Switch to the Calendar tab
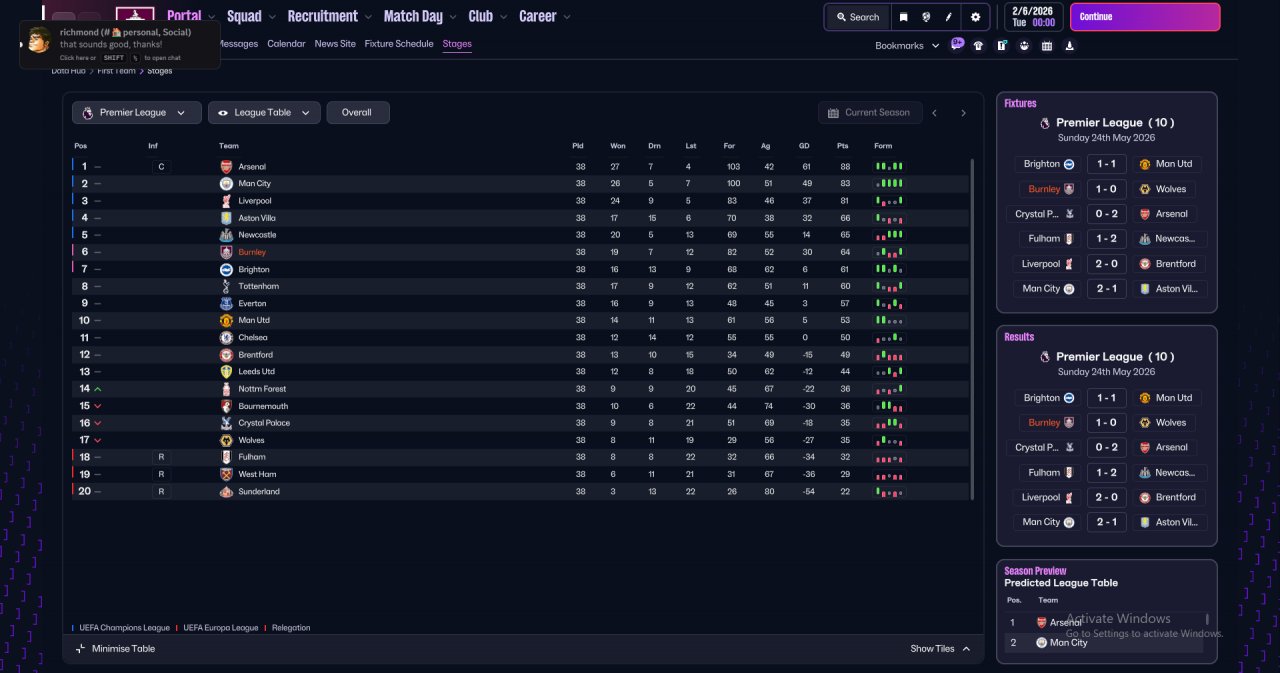This screenshot has width=1280, height=673. click(286, 44)
